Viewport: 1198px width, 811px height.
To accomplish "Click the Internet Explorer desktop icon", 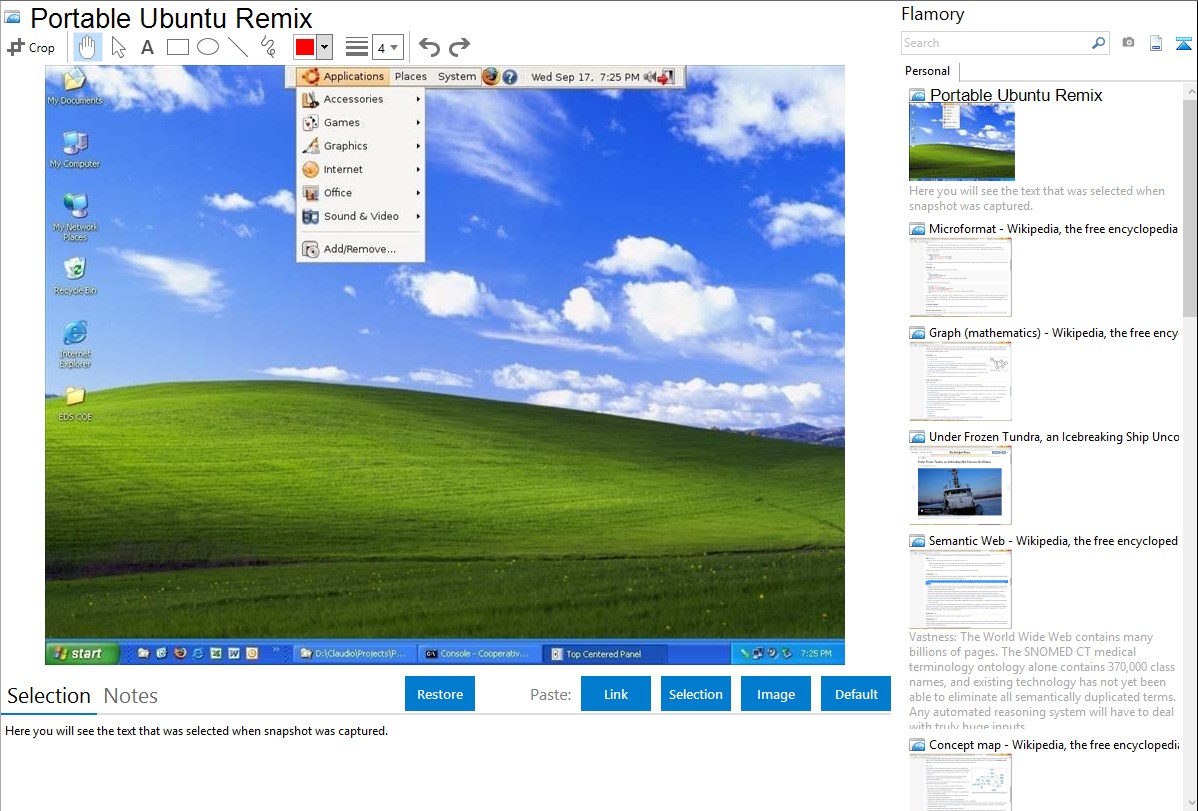I will [x=75, y=344].
